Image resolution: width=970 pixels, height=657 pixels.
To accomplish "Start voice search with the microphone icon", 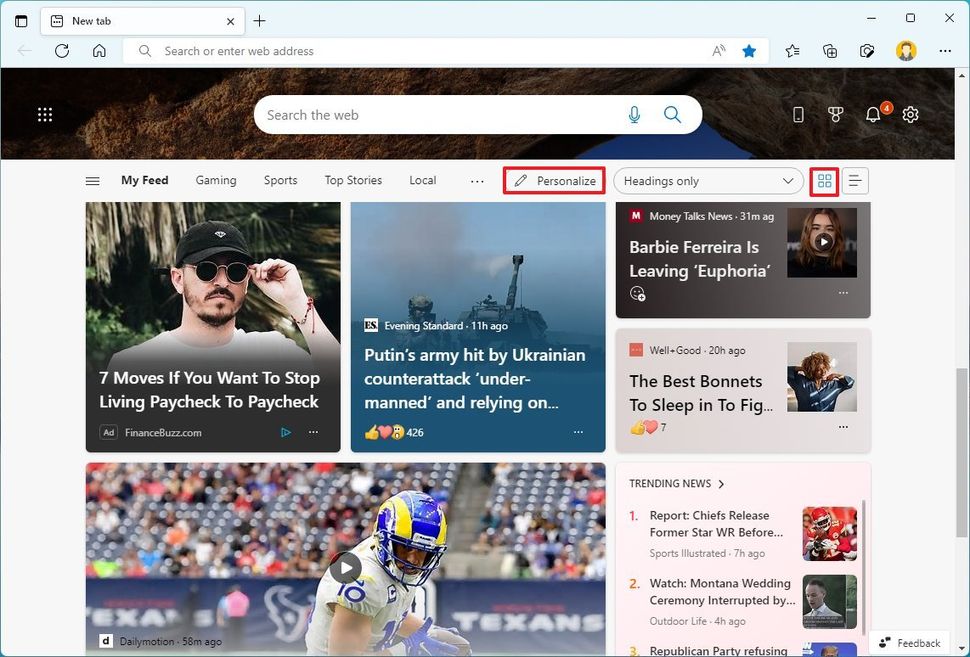I will 634,114.
